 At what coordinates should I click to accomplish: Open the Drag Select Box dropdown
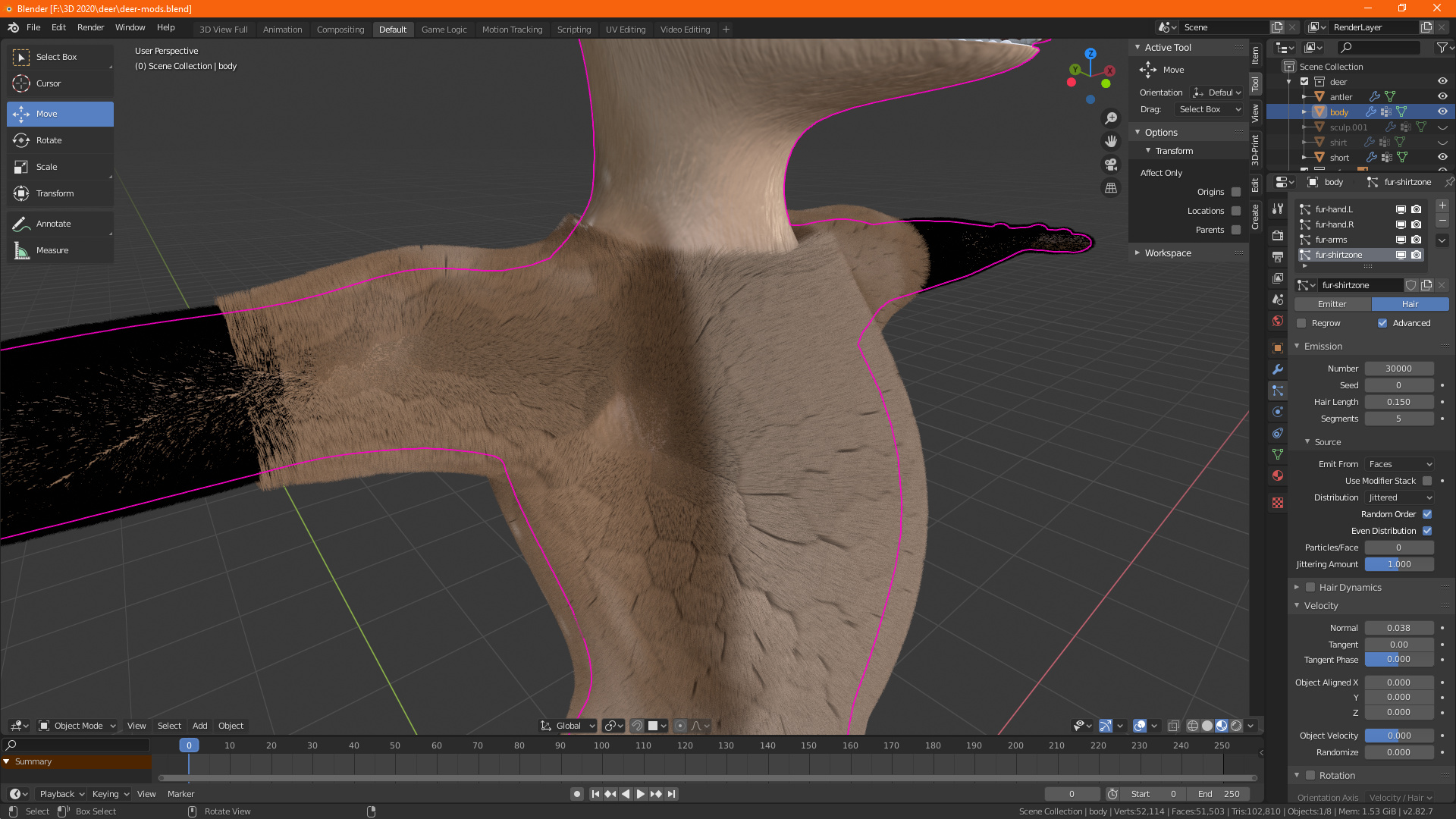pos(1210,109)
